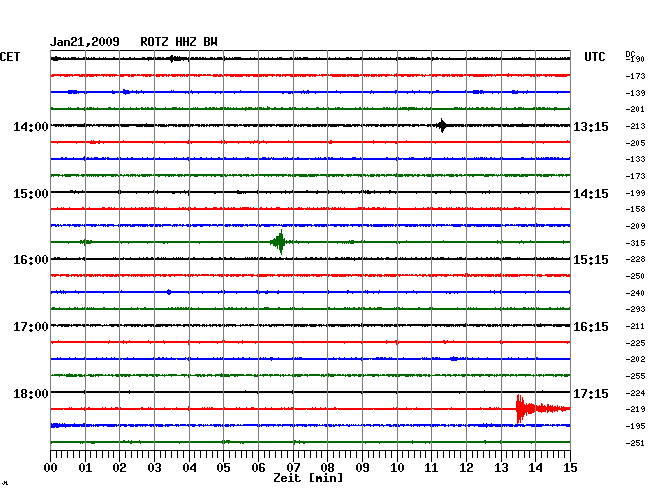The width and height of the screenshot is (650, 494).
Task: Click minute tick label 09
Action: click(362, 467)
